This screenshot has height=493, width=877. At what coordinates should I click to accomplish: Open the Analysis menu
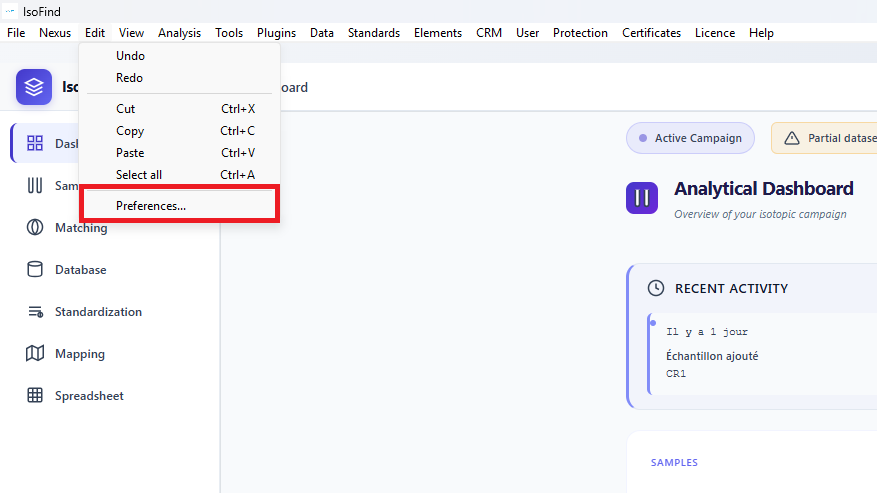tap(179, 33)
